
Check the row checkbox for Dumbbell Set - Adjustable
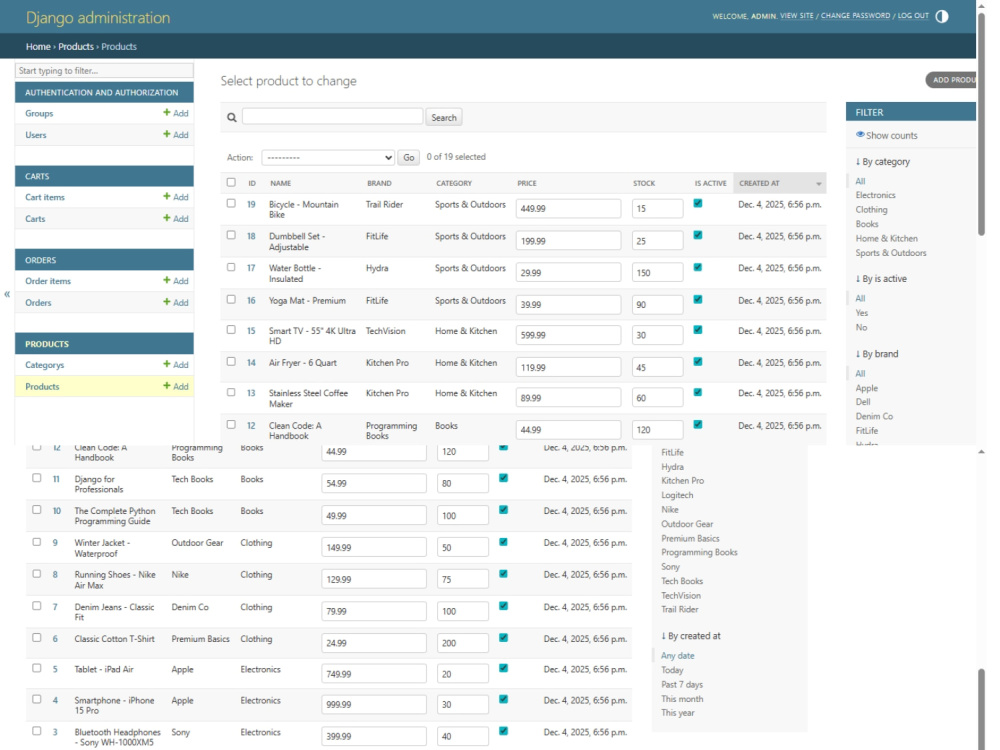click(x=231, y=235)
